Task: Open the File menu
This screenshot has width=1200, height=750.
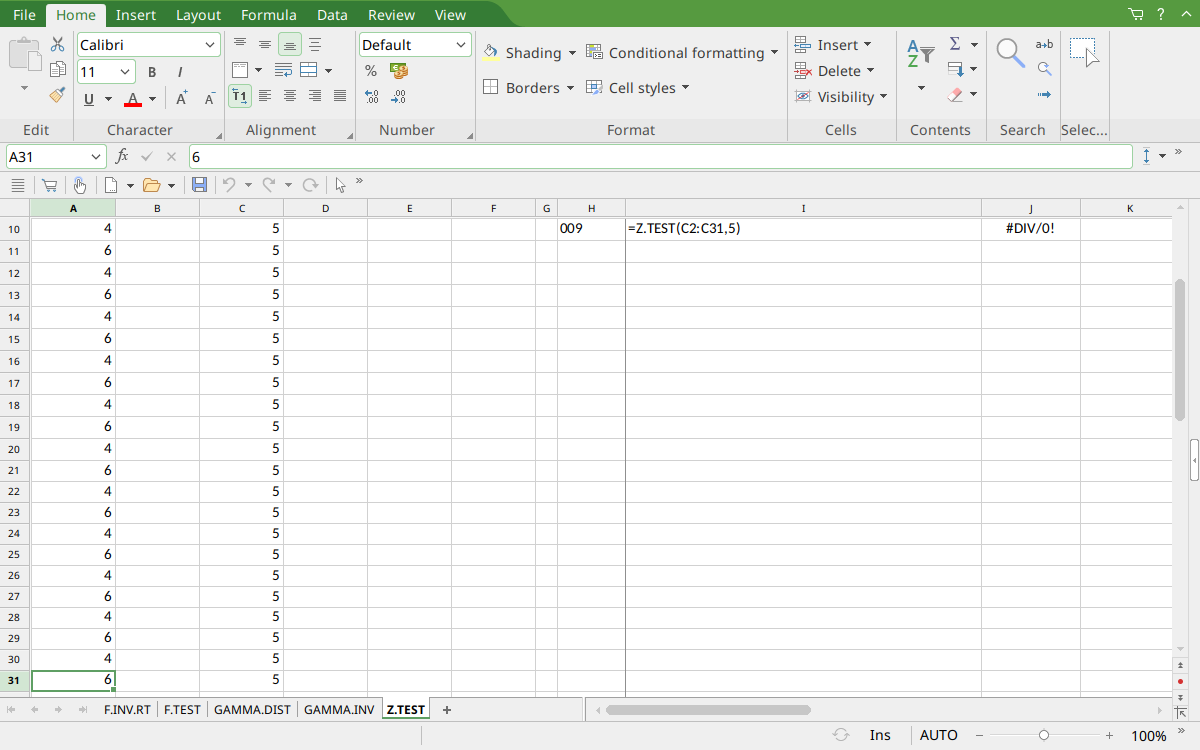Action: pyautogui.click(x=24, y=15)
